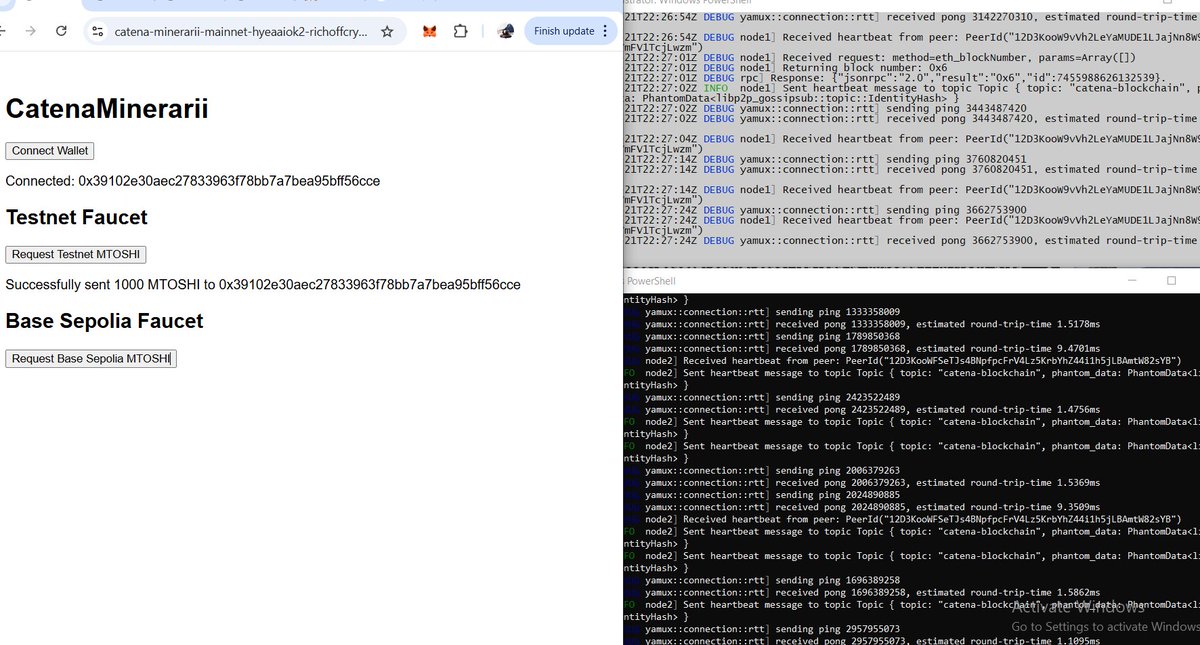Click the rpc Response jsonrpc log line
The height and width of the screenshot is (645, 1200).
point(895,77)
